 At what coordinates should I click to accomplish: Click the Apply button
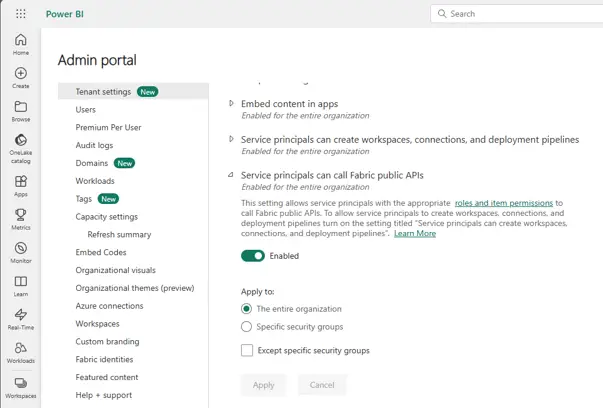(263, 385)
